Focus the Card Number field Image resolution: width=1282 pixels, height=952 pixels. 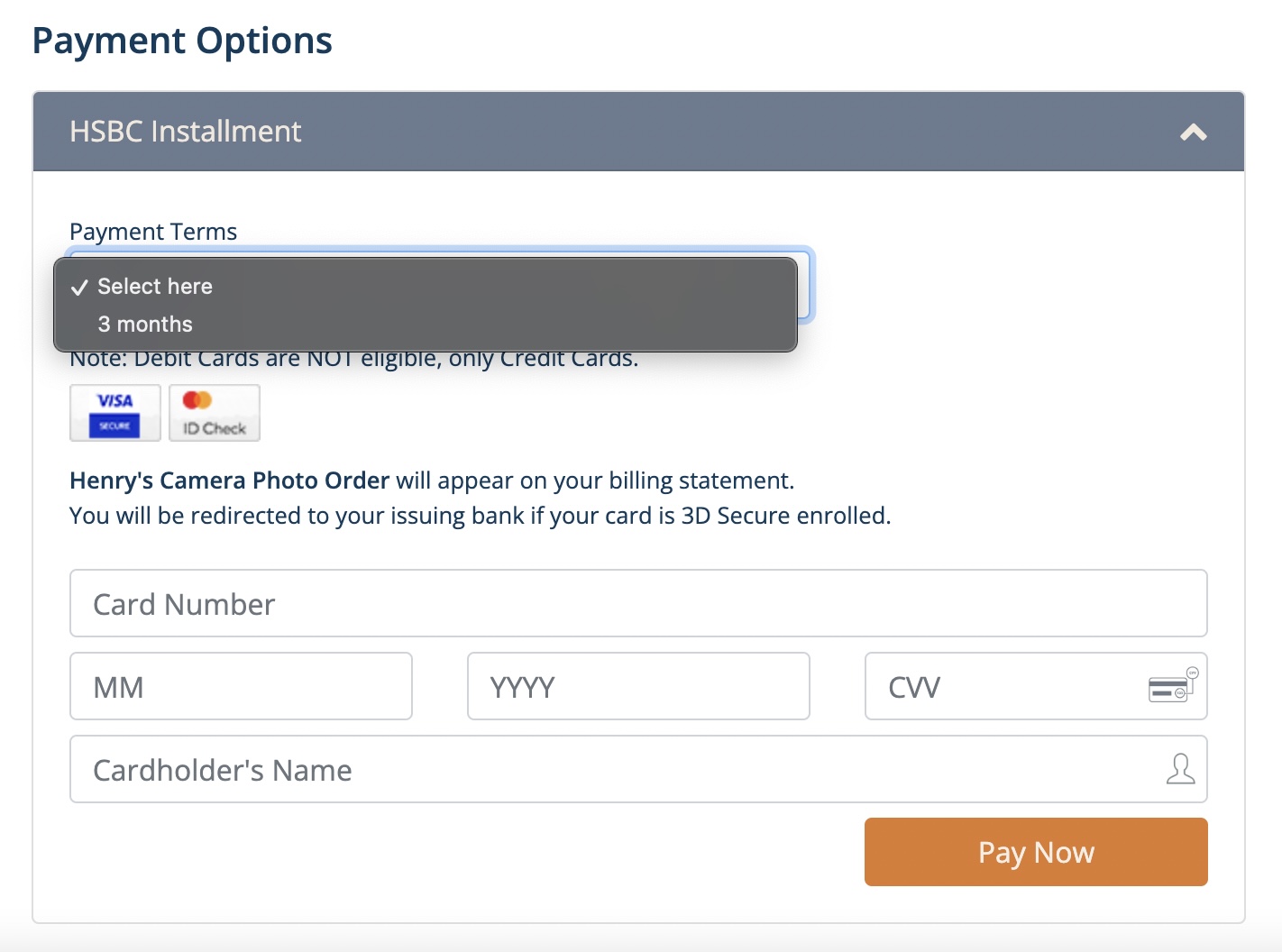(x=638, y=603)
